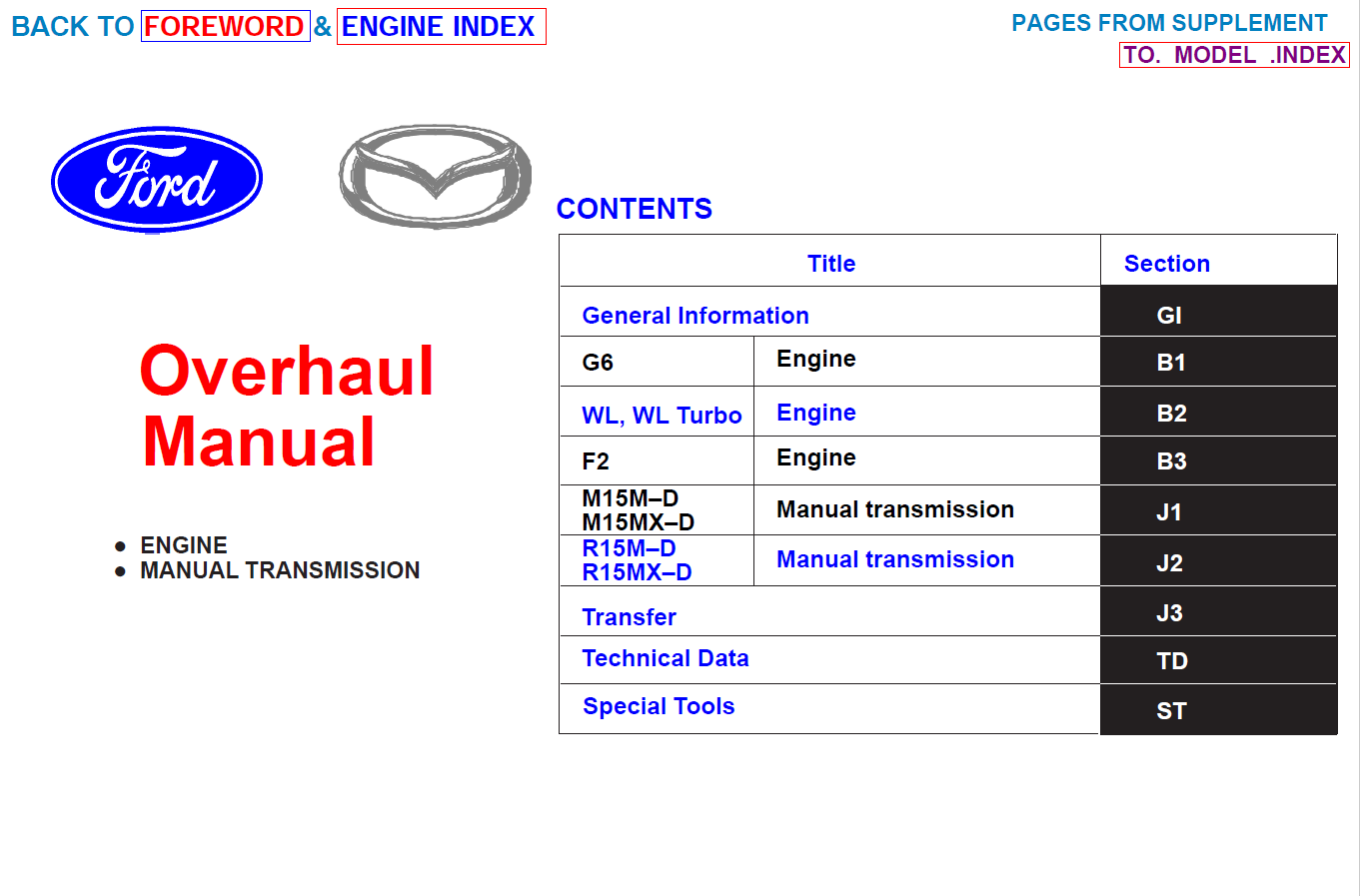This screenshot has width=1360, height=896.
Task: Open the TO. MODEL .INDEX link
Action: click(x=1234, y=55)
